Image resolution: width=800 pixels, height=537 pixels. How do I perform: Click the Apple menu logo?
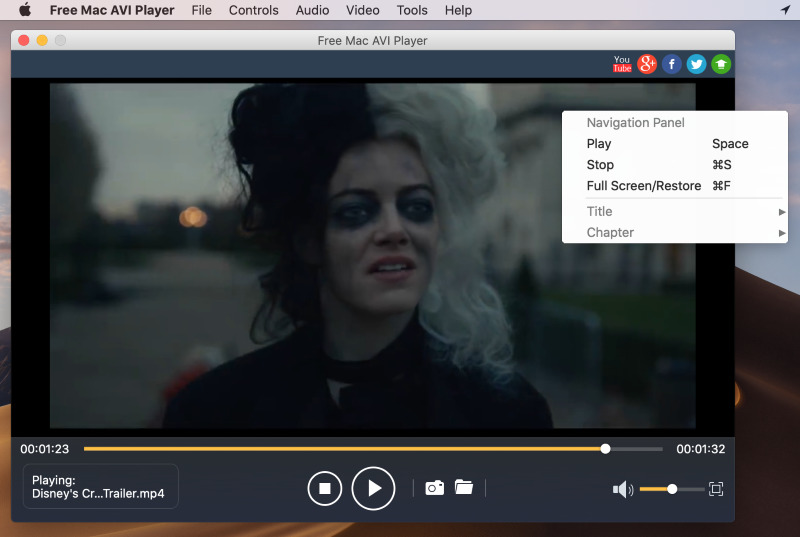pos(25,10)
